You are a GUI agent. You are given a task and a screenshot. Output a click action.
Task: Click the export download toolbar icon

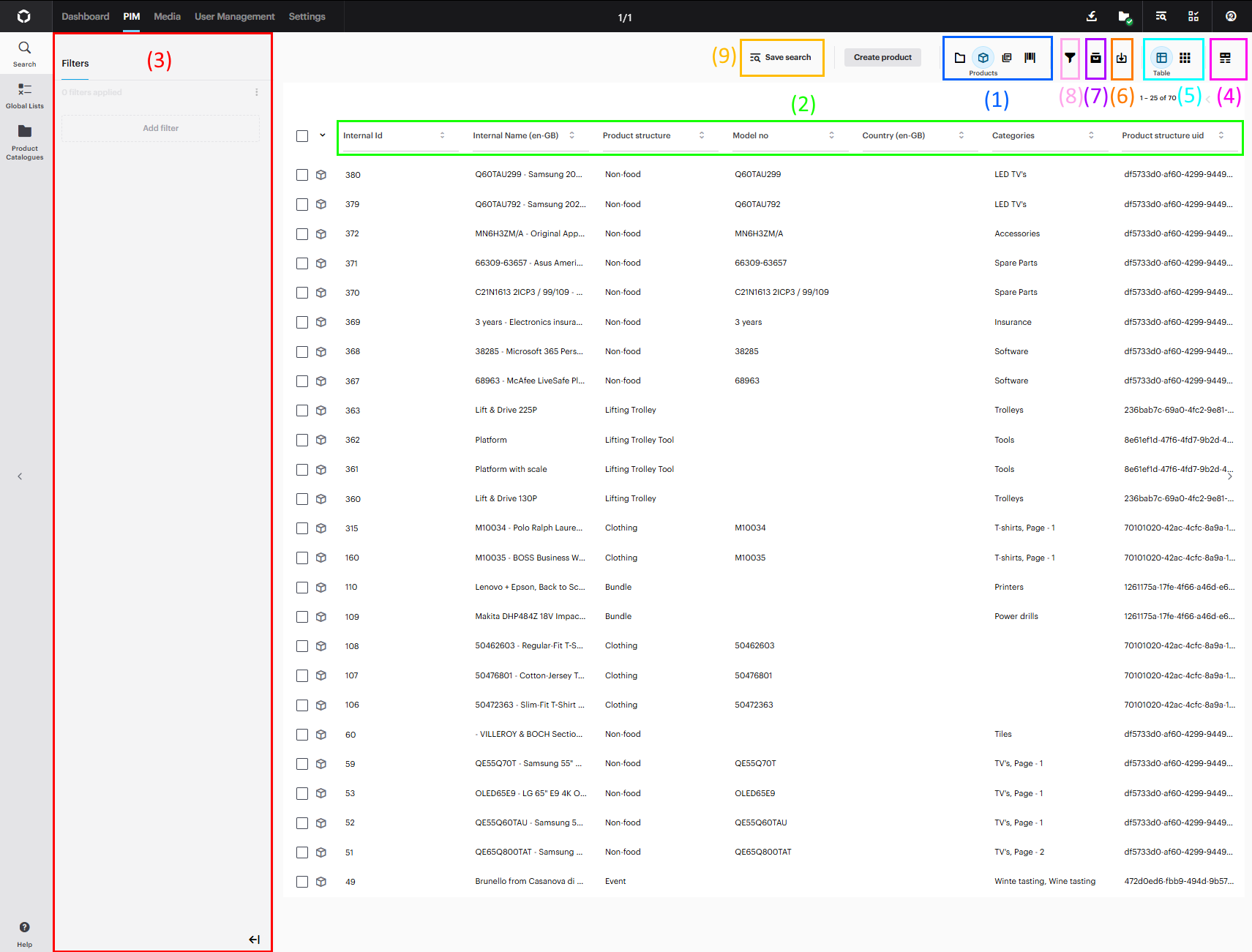tap(1121, 58)
